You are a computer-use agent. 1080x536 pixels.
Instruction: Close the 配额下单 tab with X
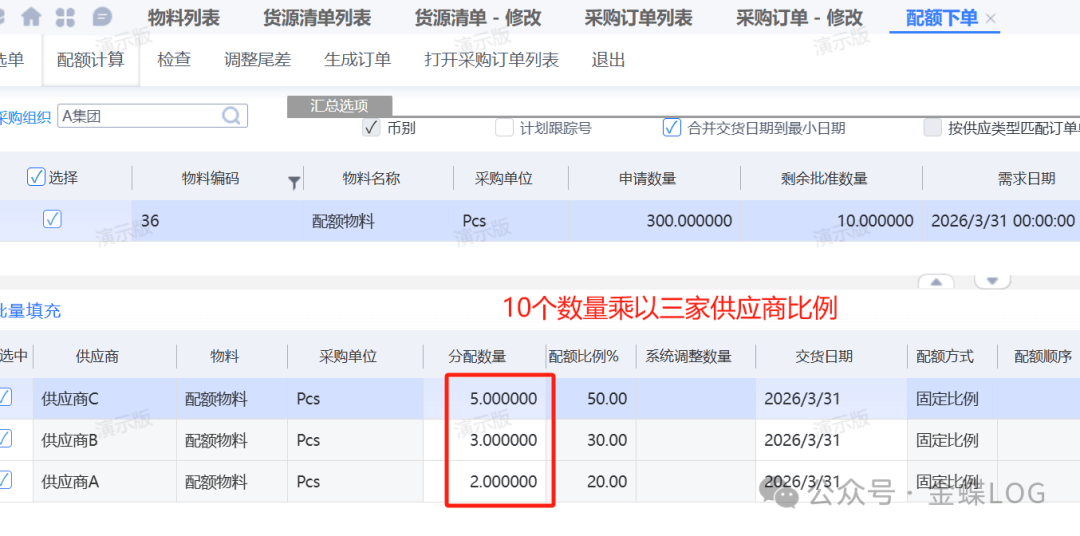pos(991,19)
